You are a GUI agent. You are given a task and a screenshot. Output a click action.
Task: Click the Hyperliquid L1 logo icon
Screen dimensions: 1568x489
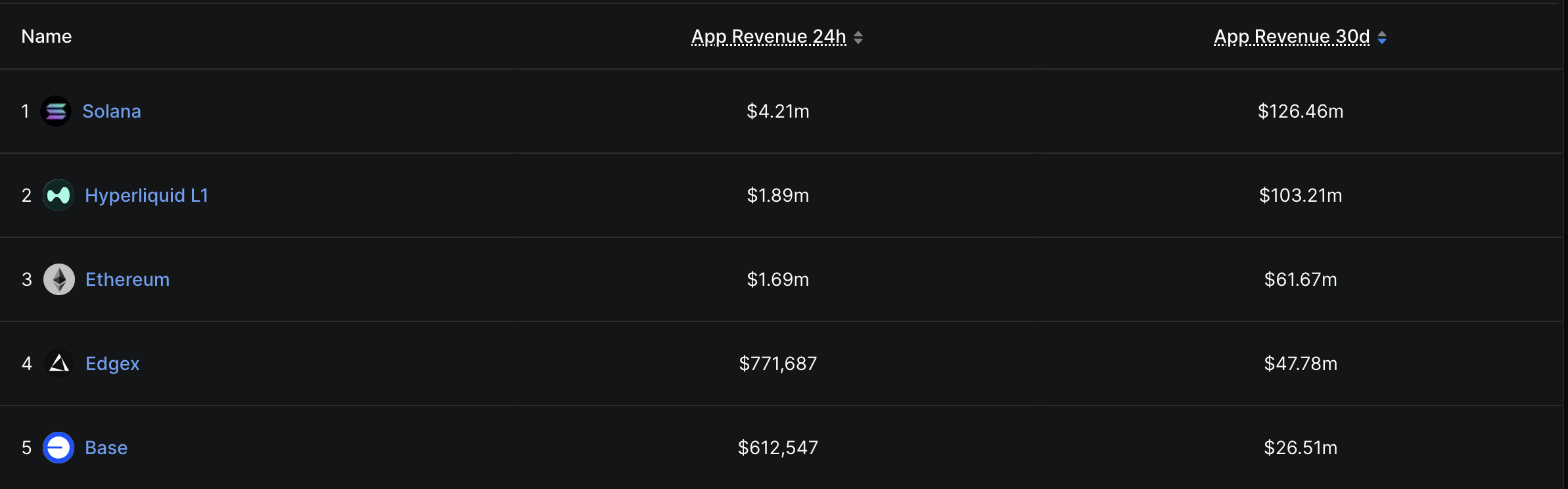pos(58,195)
